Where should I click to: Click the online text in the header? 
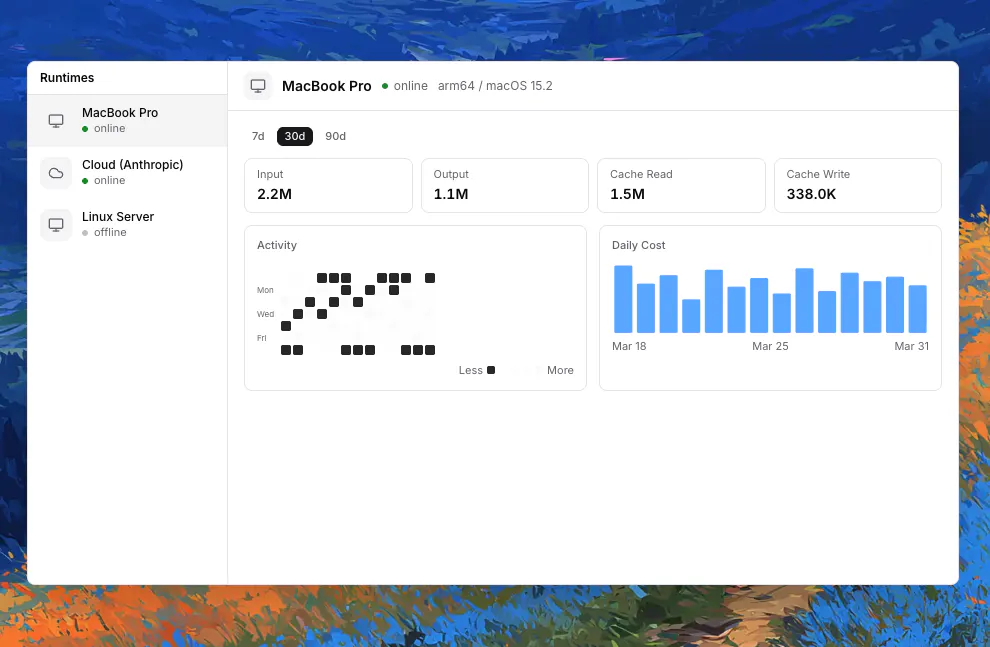pyautogui.click(x=410, y=86)
